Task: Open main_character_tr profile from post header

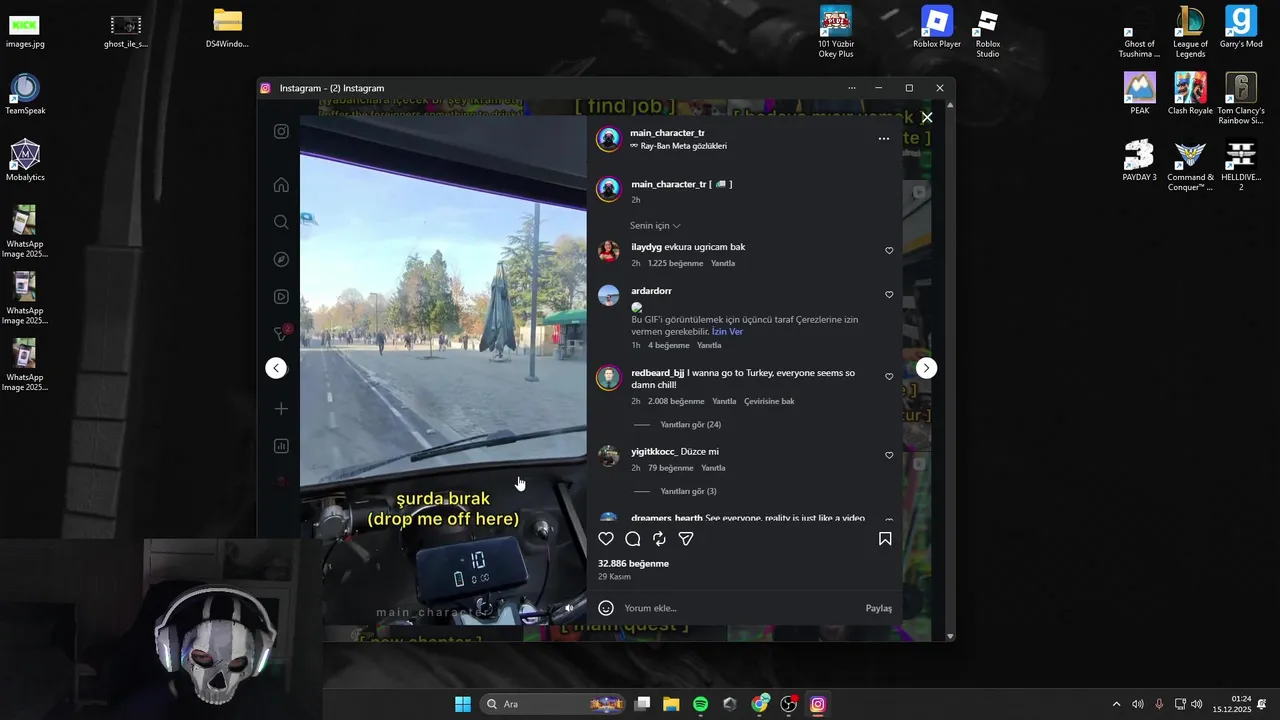Action: [x=667, y=133]
